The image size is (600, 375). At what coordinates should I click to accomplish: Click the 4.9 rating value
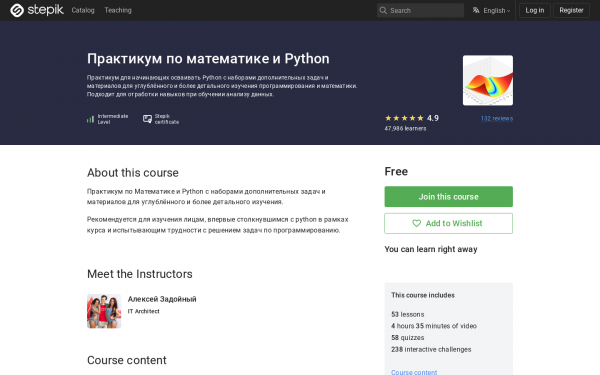click(x=433, y=118)
